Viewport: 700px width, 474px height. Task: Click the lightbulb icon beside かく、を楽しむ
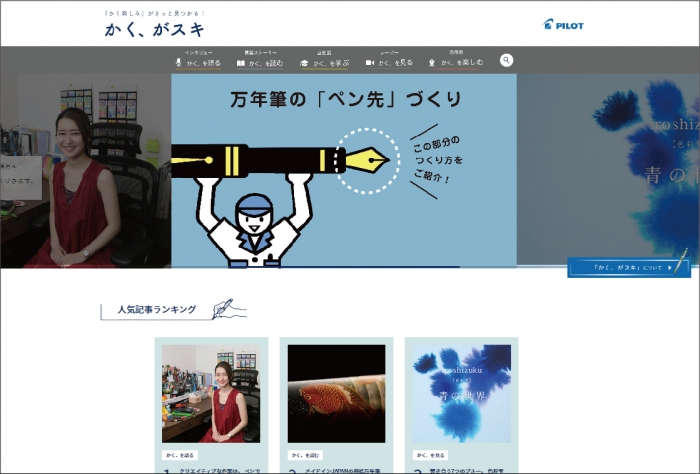click(x=432, y=63)
